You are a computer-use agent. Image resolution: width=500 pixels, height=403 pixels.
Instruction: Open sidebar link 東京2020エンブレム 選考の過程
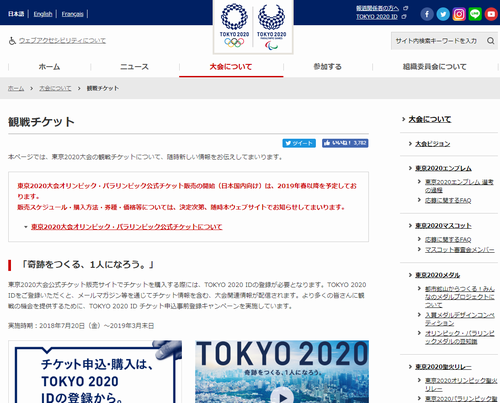(x=459, y=186)
